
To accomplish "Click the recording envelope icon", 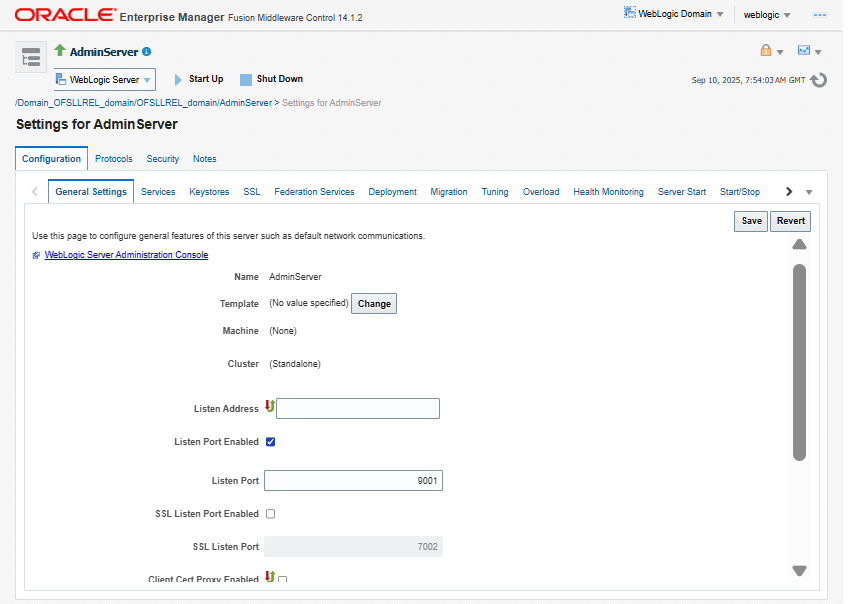I will point(804,50).
